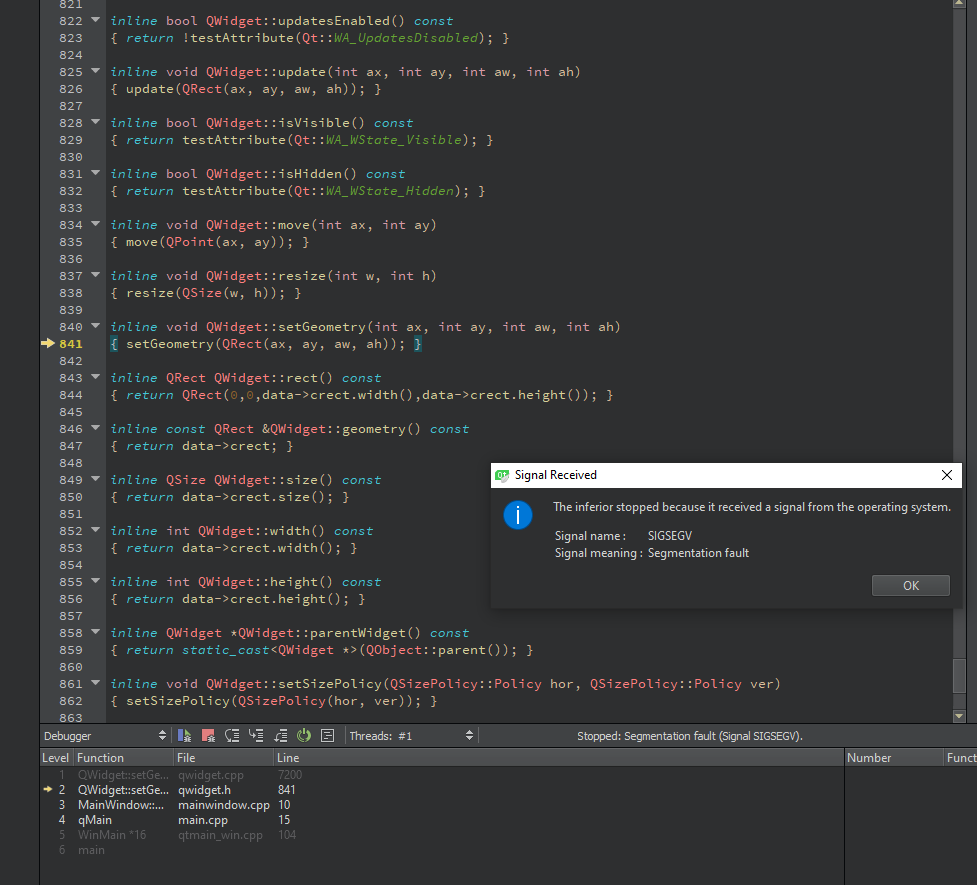The width and height of the screenshot is (977, 885).
Task: Click line number 841 in the gutter
Action: click(x=70, y=344)
